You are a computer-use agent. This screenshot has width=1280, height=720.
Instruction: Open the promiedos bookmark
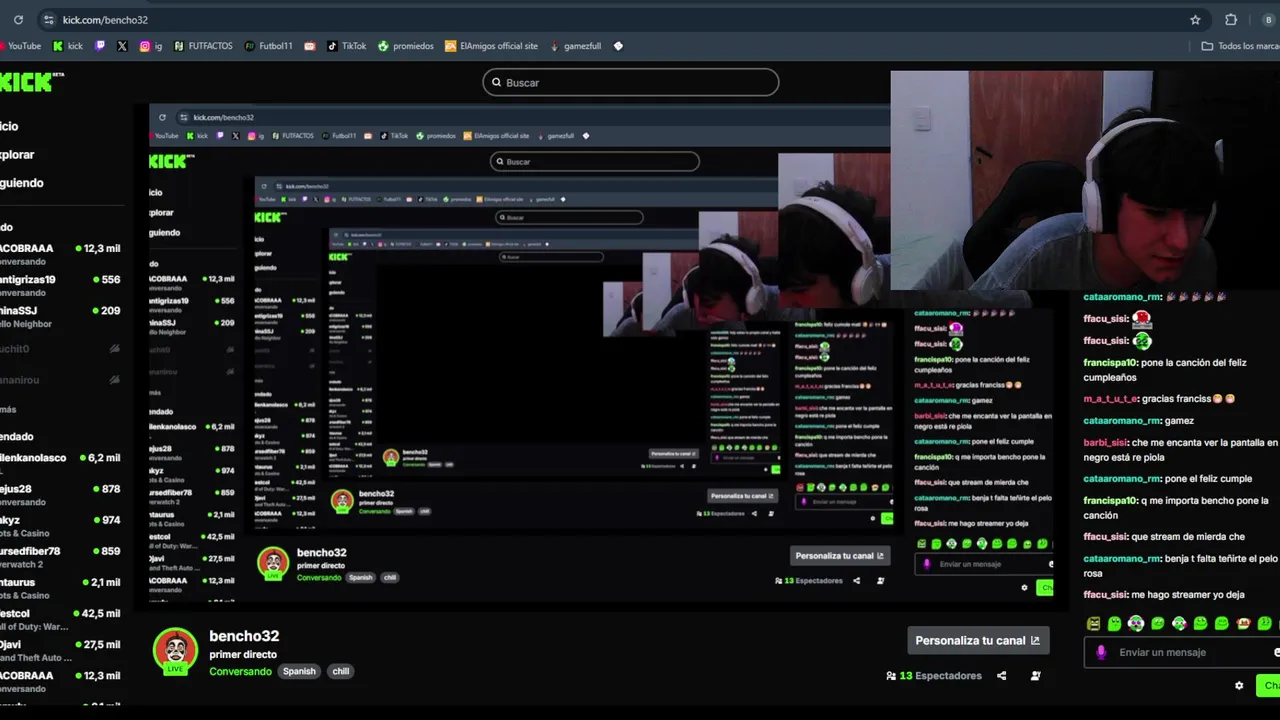406,46
